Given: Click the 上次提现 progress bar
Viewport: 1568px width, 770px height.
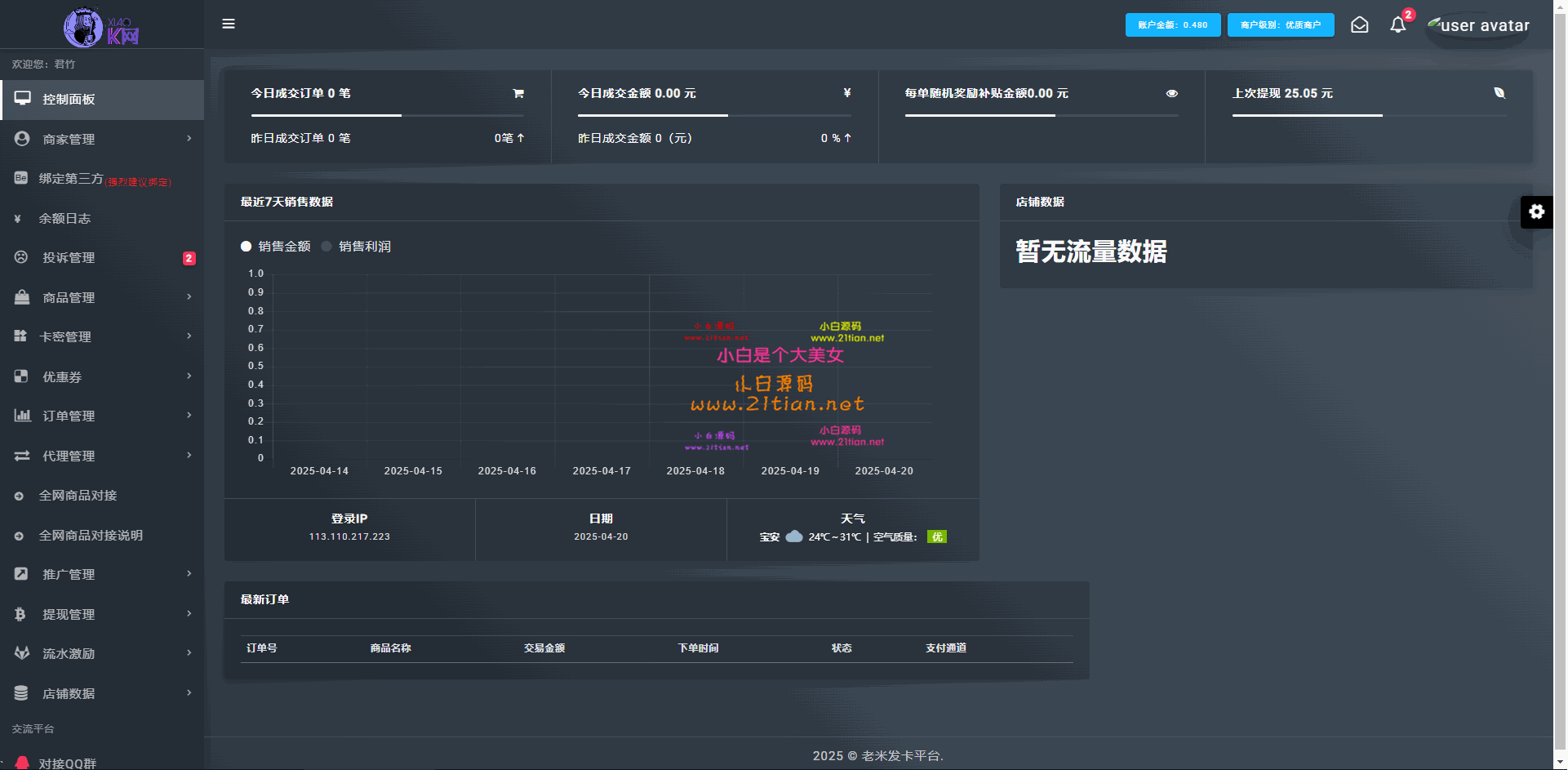Looking at the screenshot, I should [x=1369, y=115].
